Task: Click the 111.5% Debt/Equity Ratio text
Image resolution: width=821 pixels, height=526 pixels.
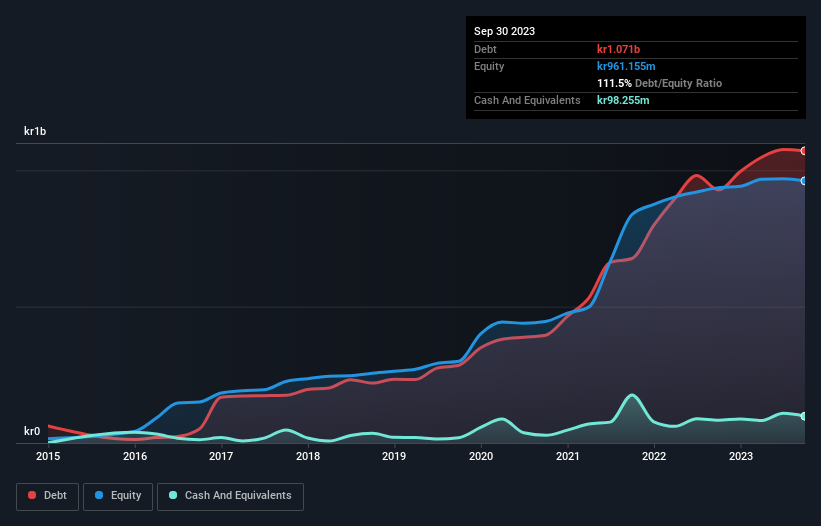Action: [x=659, y=83]
